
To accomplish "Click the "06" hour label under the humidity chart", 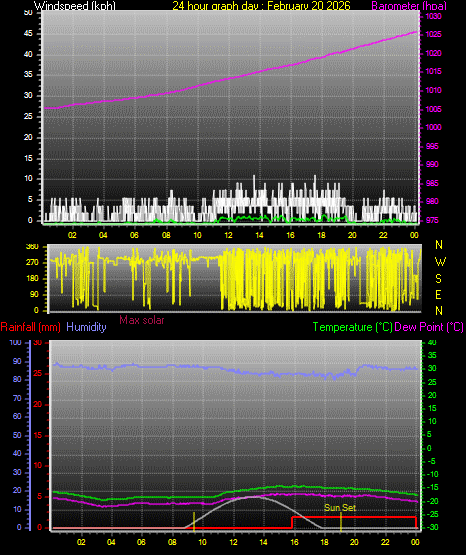I will (x=141, y=542).
